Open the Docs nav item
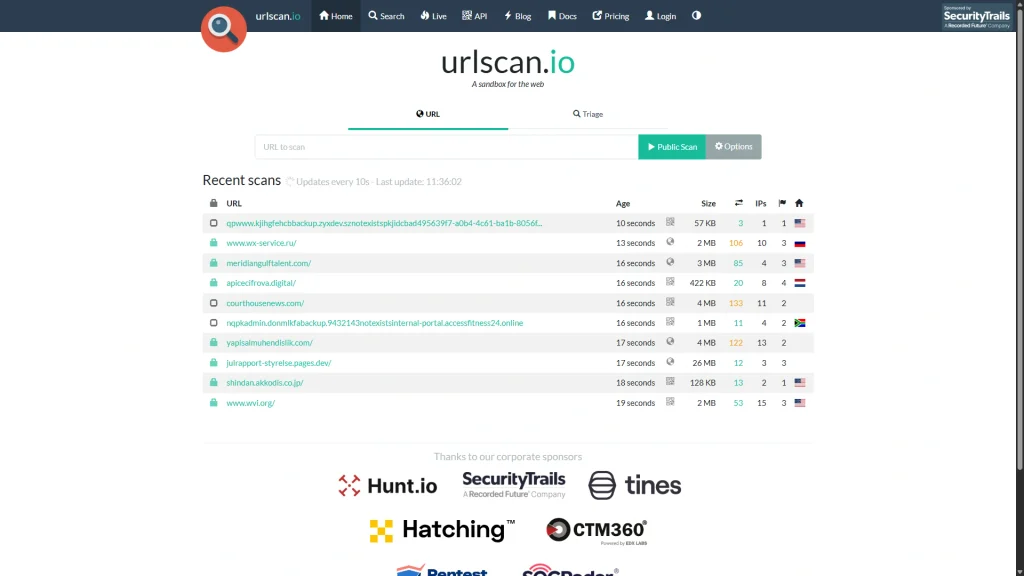1024x576 pixels. click(x=562, y=16)
